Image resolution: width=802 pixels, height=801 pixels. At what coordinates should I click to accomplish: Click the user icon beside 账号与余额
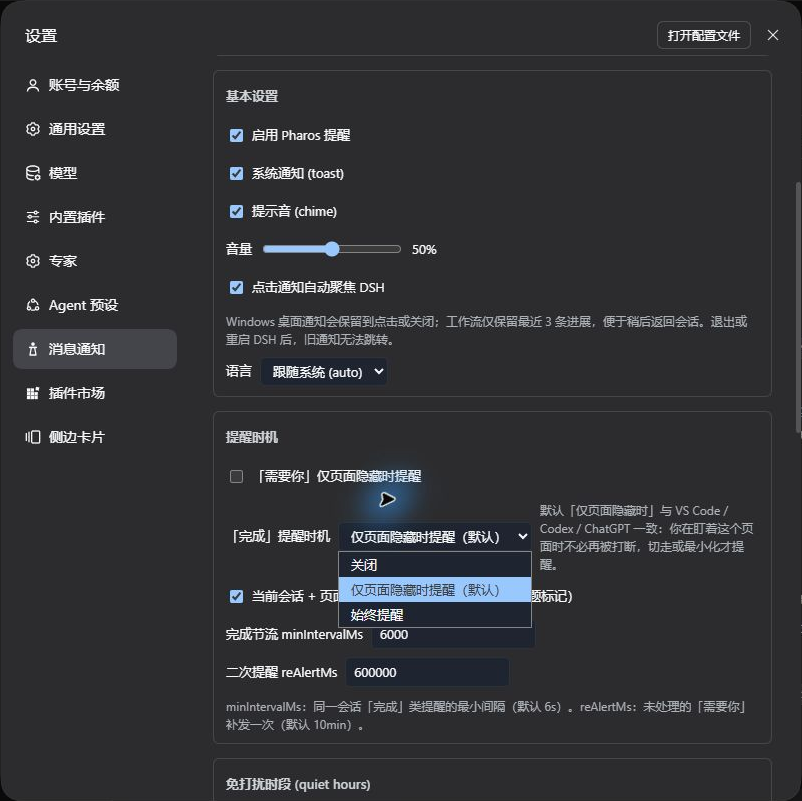pyautogui.click(x=33, y=85)
